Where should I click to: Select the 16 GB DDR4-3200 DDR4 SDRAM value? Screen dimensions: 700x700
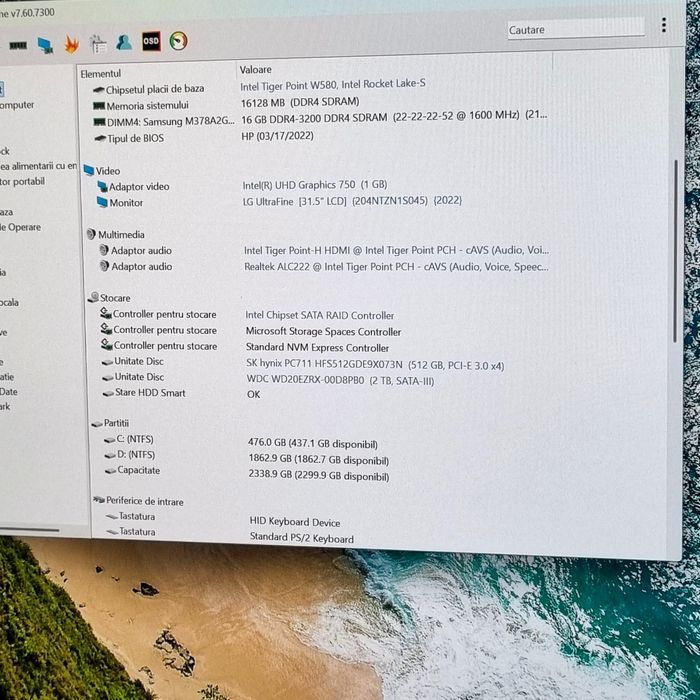(394, 117)
